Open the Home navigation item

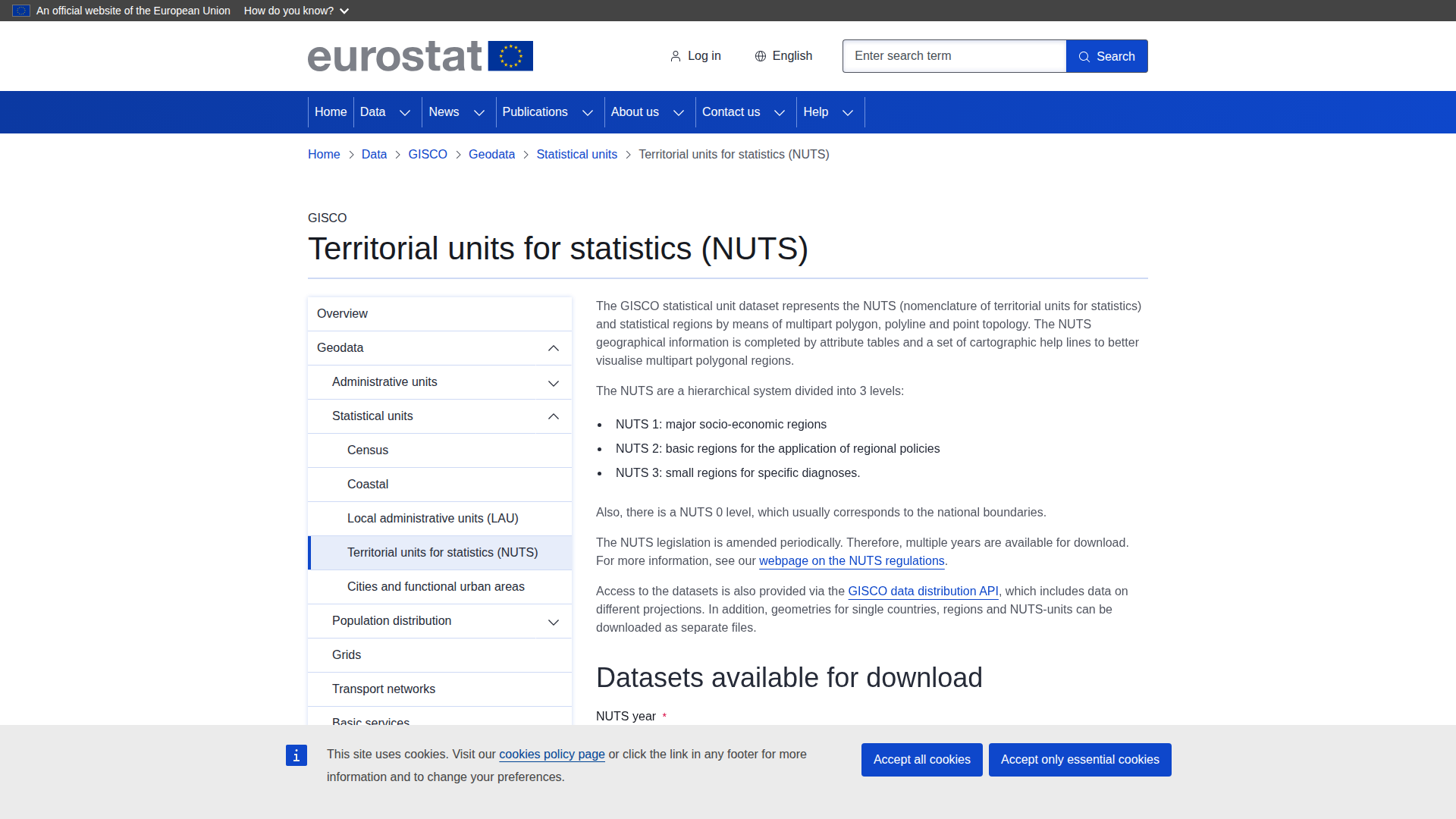[331, 112]
